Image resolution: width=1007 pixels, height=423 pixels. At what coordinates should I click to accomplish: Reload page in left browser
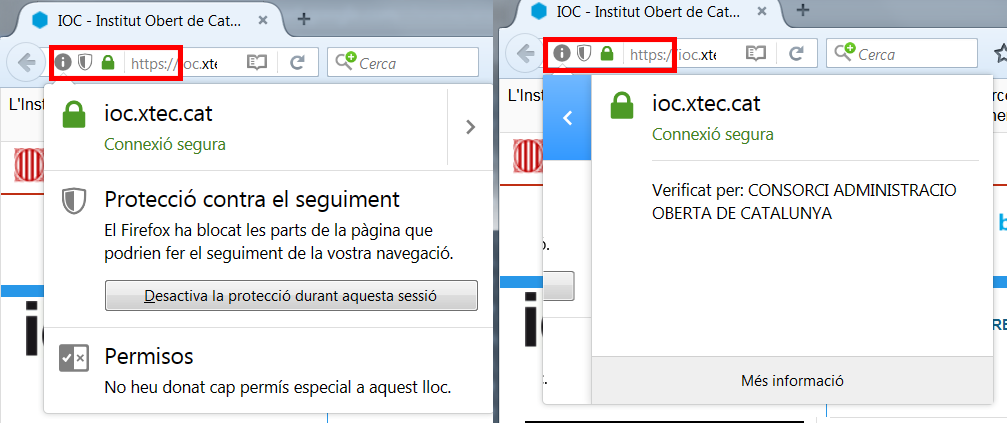coord(297,62)
